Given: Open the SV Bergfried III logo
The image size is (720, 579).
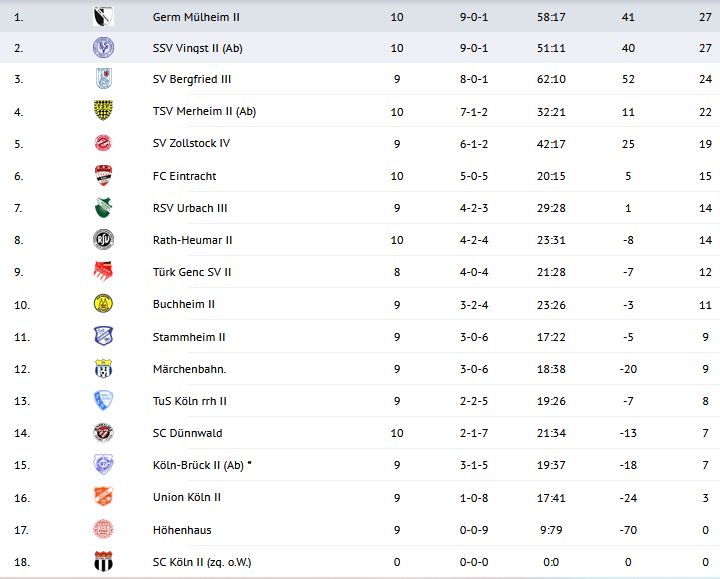Looking at the screenshot, I should [103, 79].
